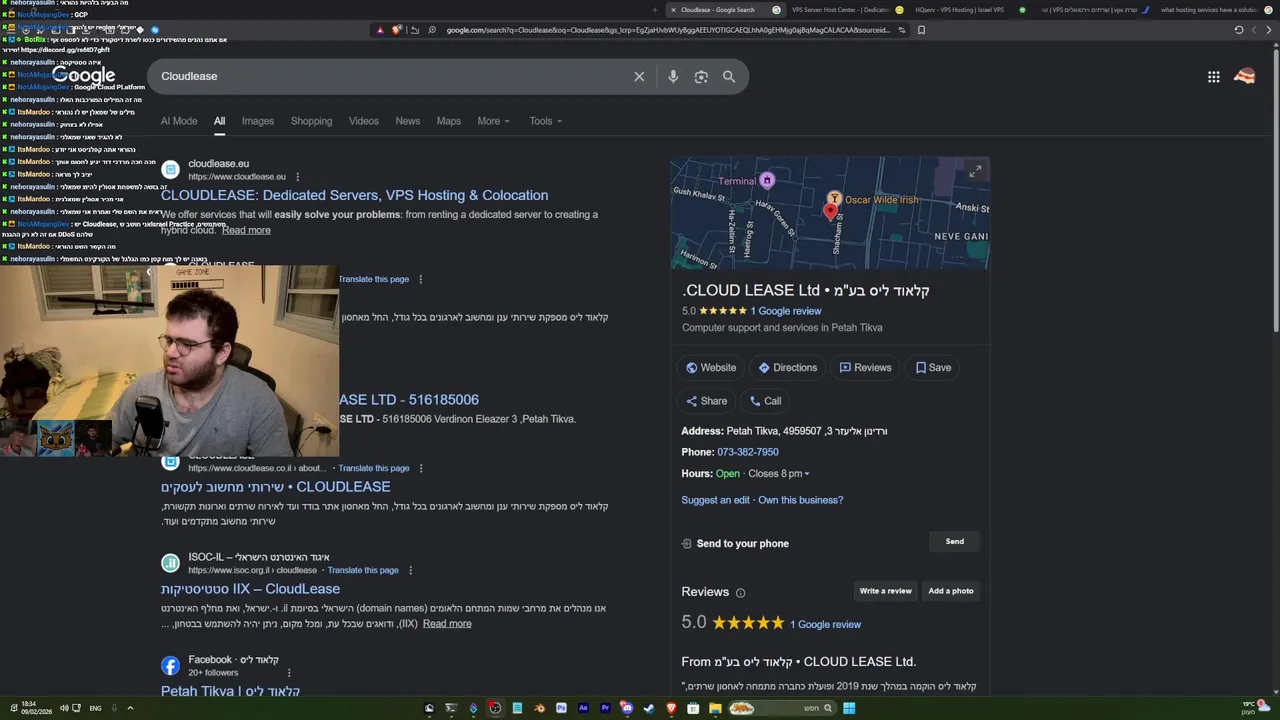Image resolution: width=1280 pixels, height=720 pixels.
Task: Open Discord from the taskbar
Action: [627, 708]
